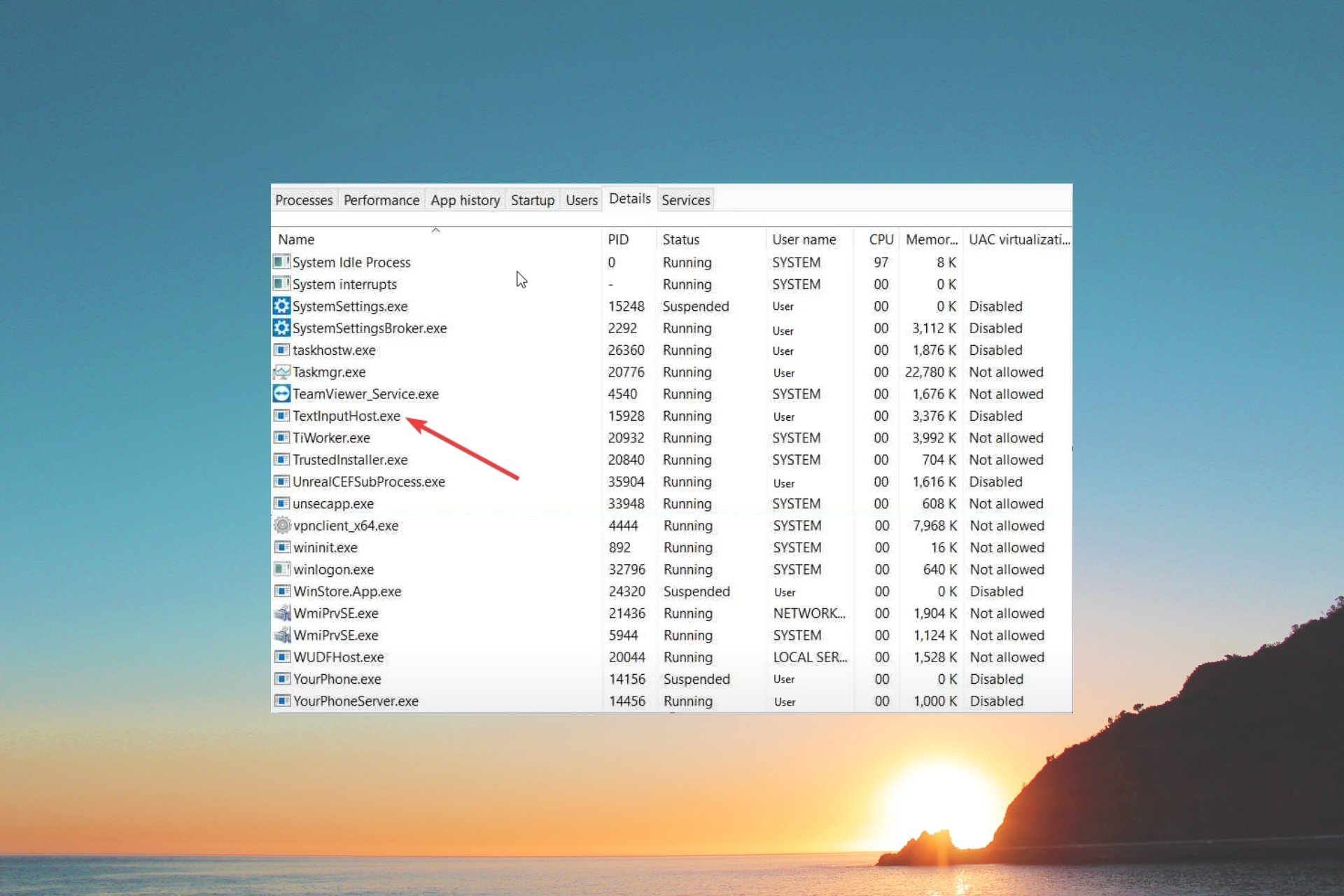Select the WUDFHost.exe process name
The image size is (1344, 896).
pyautogui.click(x=338, y=657)
